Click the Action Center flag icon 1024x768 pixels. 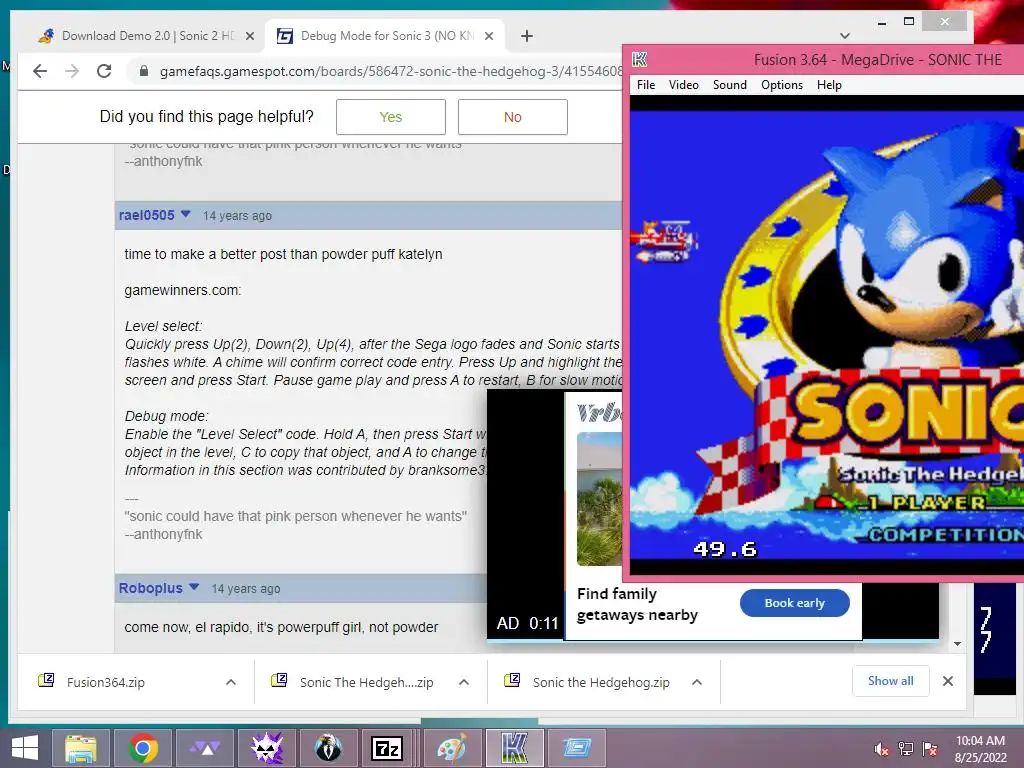pyautogui.click(x=930, y=749)
